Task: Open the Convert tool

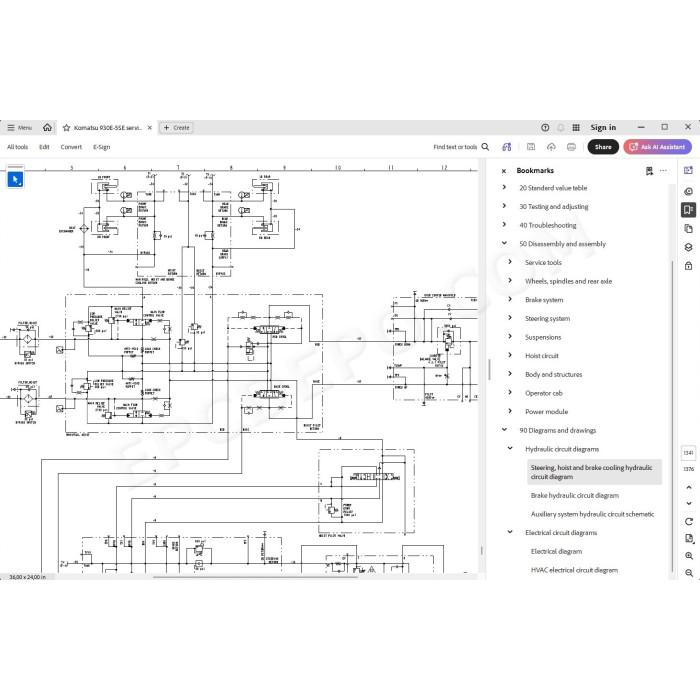Action: [x=71, y=147]
